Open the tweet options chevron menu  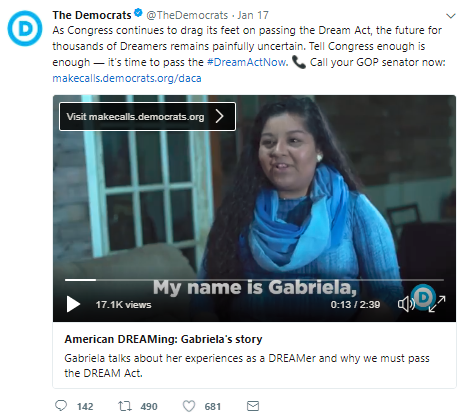(451, 16)
